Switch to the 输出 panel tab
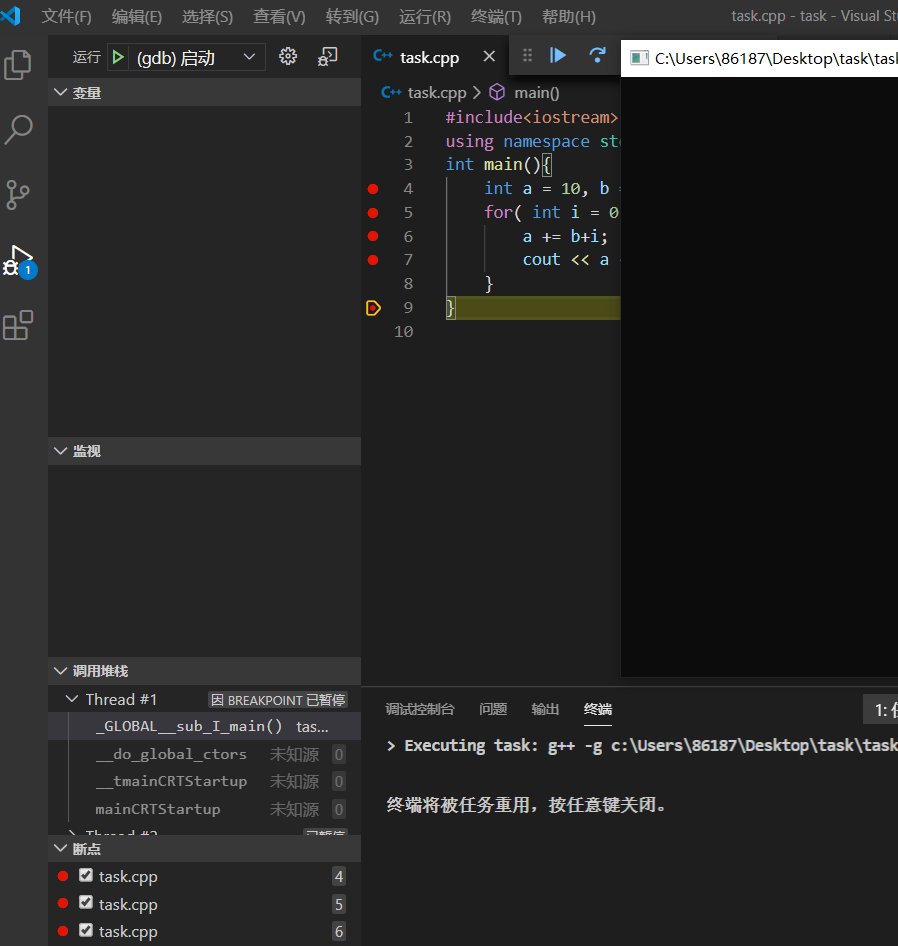 pos(546,709)
